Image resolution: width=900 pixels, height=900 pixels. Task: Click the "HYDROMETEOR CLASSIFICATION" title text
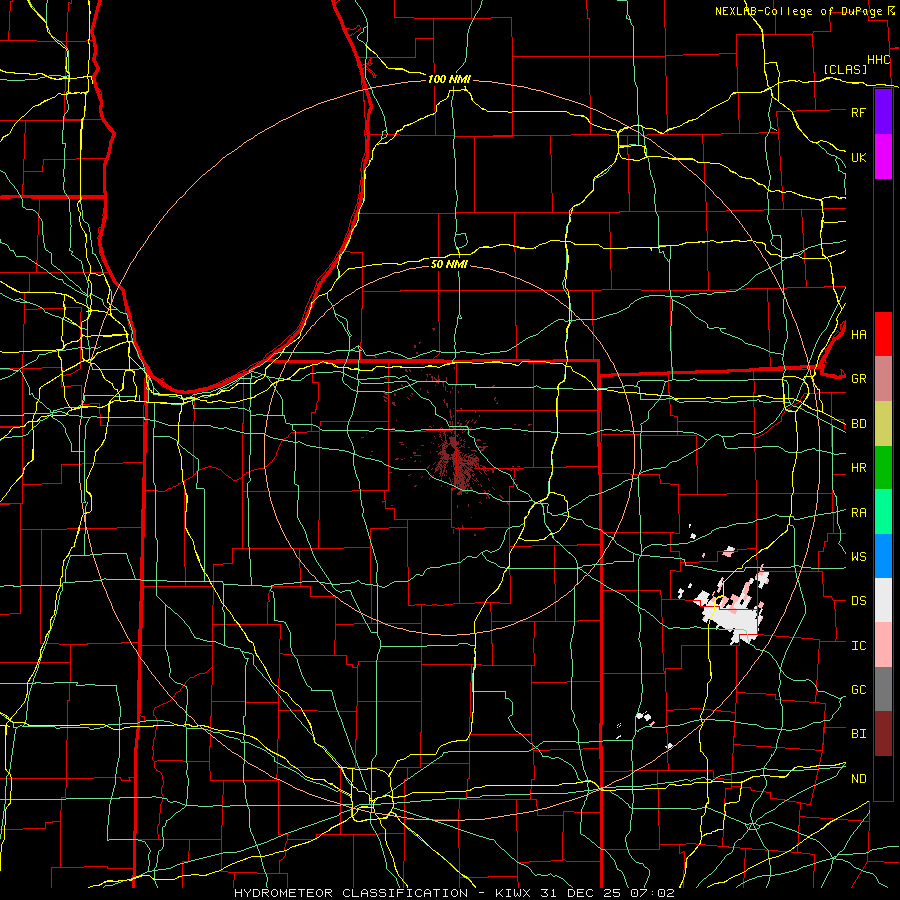[351, 893]
